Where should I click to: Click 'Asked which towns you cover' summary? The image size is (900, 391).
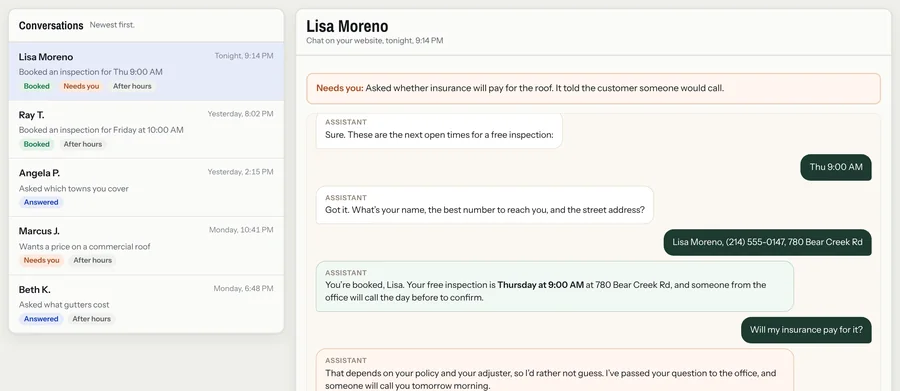tap(73, 188)
